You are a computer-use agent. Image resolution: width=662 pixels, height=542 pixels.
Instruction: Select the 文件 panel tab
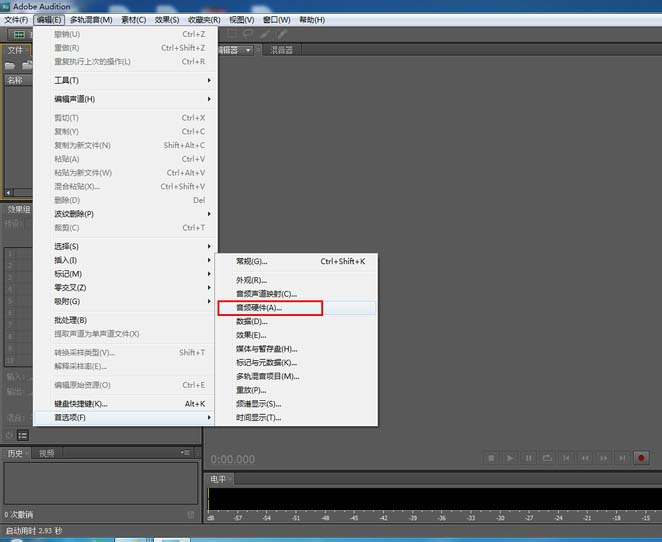pos(15,50)
